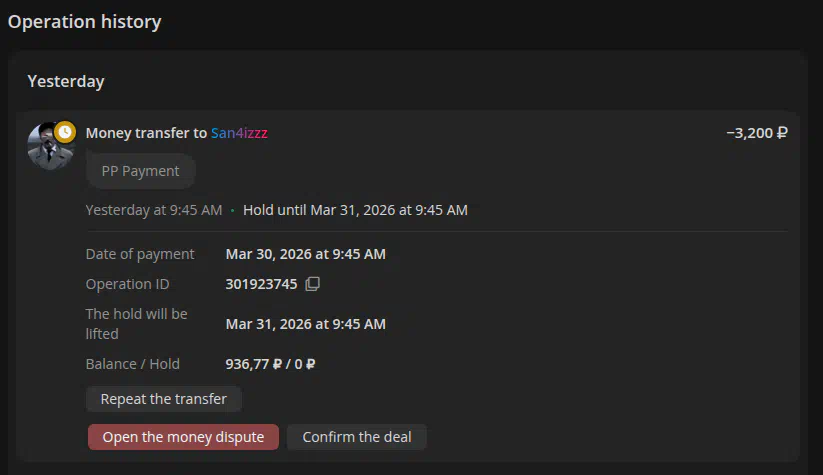Open San4izzz user profile link
Viewport: 823px width, 475px height.
tap(239, 133)
